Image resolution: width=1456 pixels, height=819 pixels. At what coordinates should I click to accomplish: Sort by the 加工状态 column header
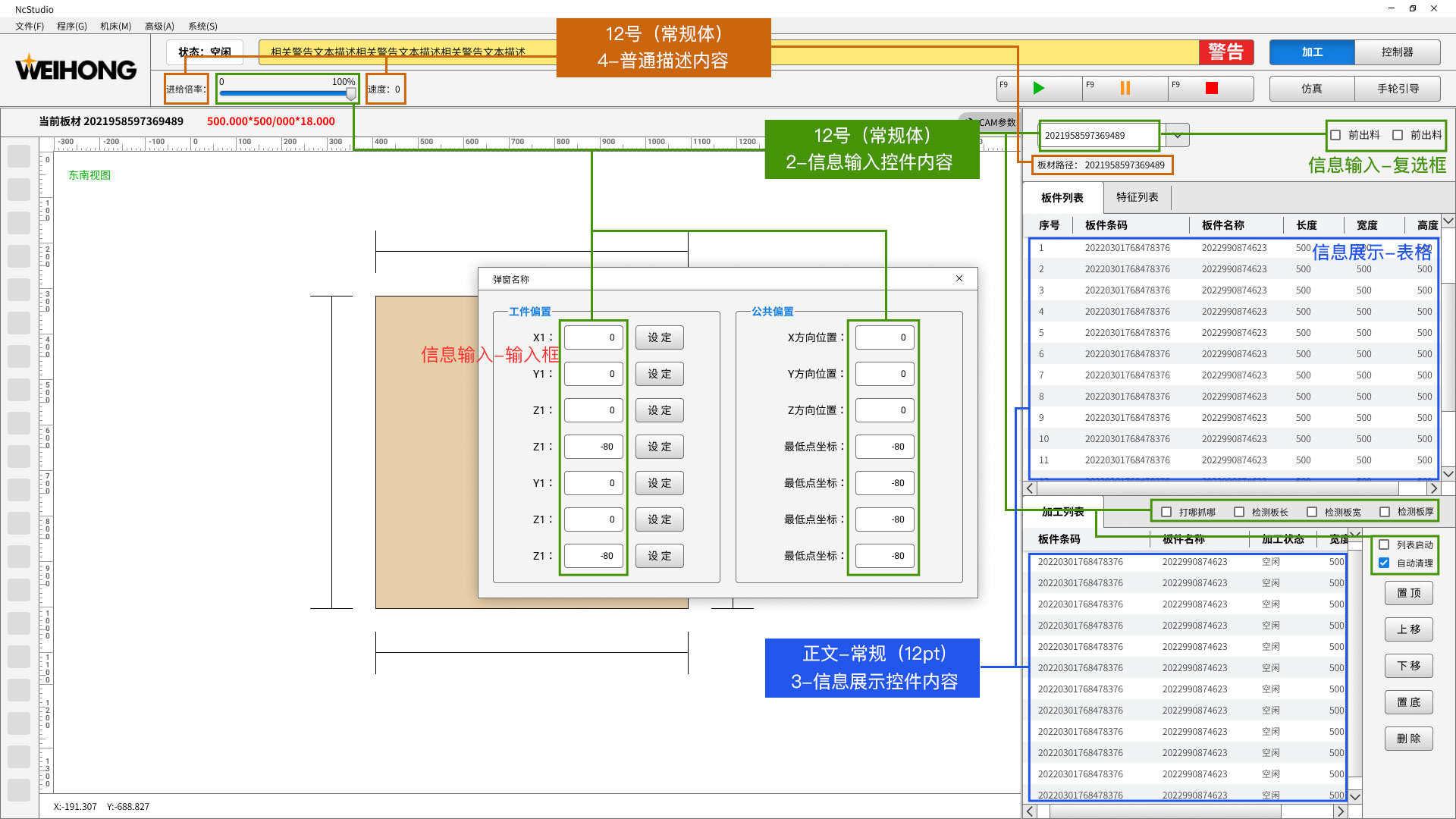(x=1283, y=539)
